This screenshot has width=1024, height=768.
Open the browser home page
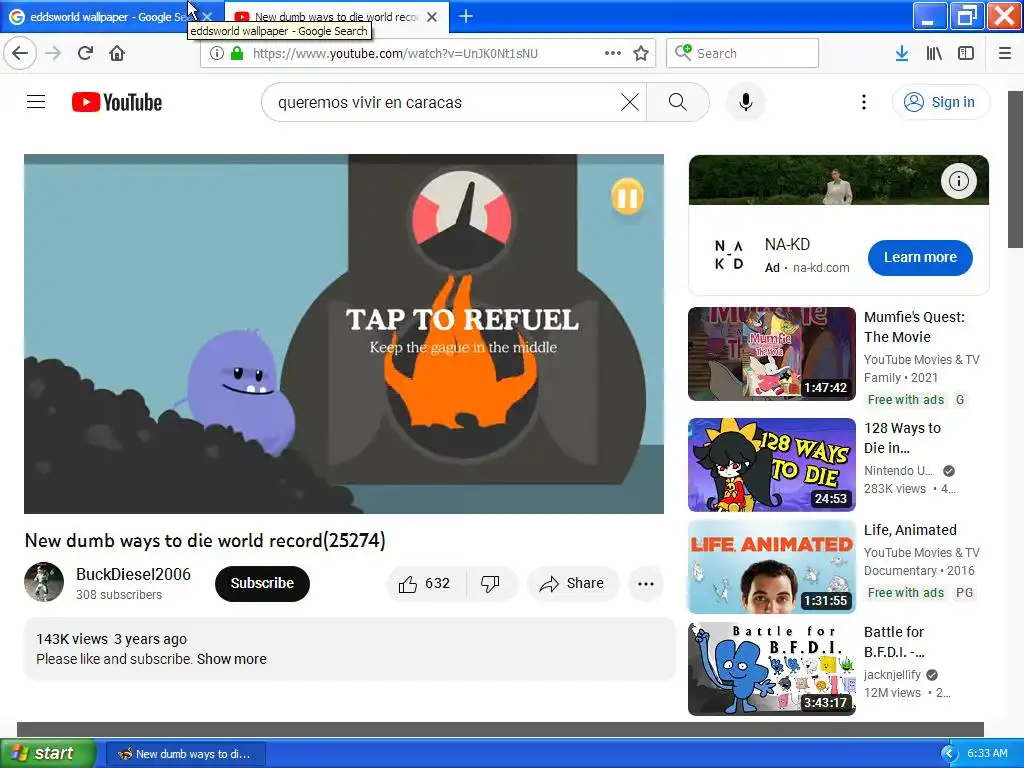117,53
